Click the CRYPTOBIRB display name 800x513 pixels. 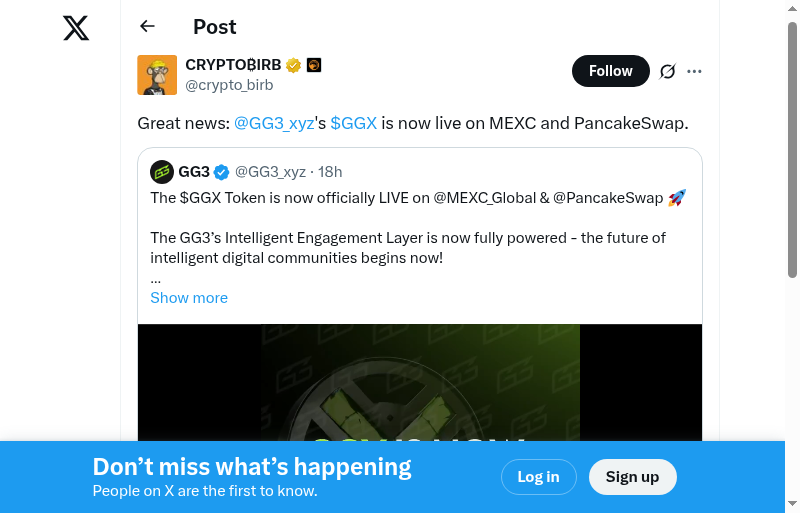233,65
